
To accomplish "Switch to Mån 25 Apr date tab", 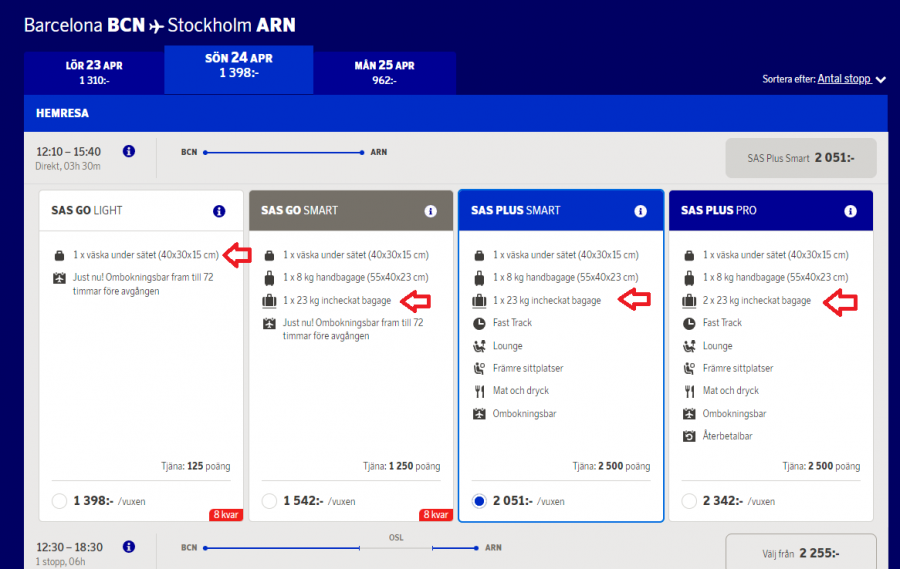I will (x=385, y=72).
